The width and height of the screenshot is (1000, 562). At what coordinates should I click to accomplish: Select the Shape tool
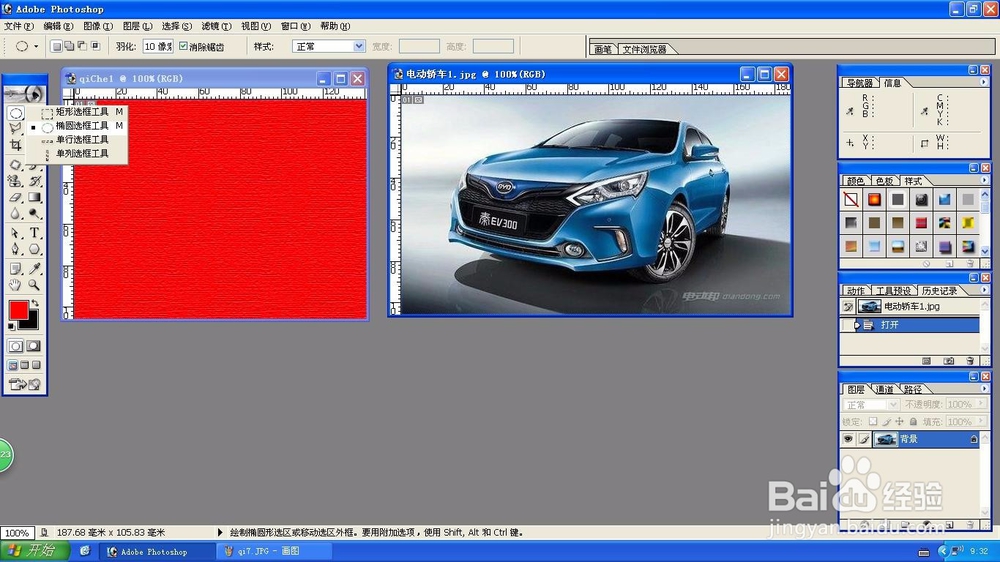(34, 249)
